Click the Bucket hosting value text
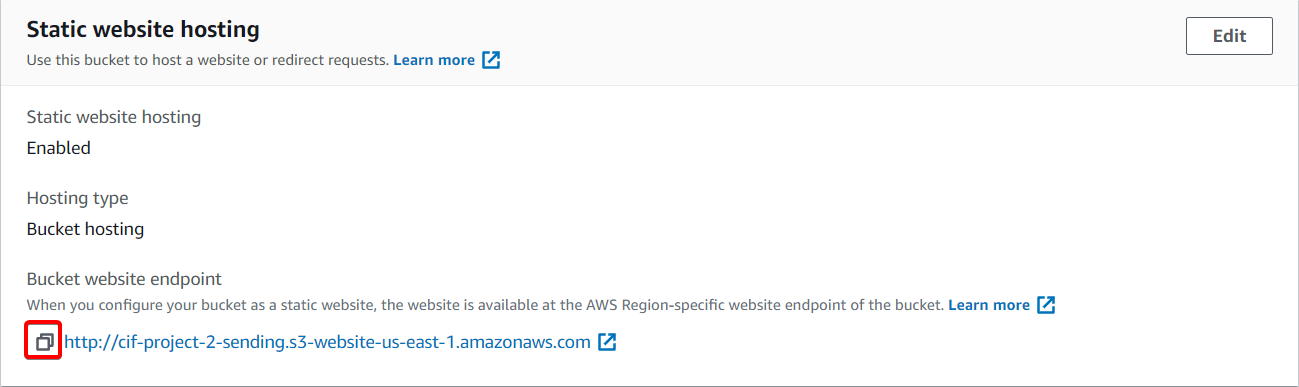This screenshot has width=1299, height=387. click(85, 229)
